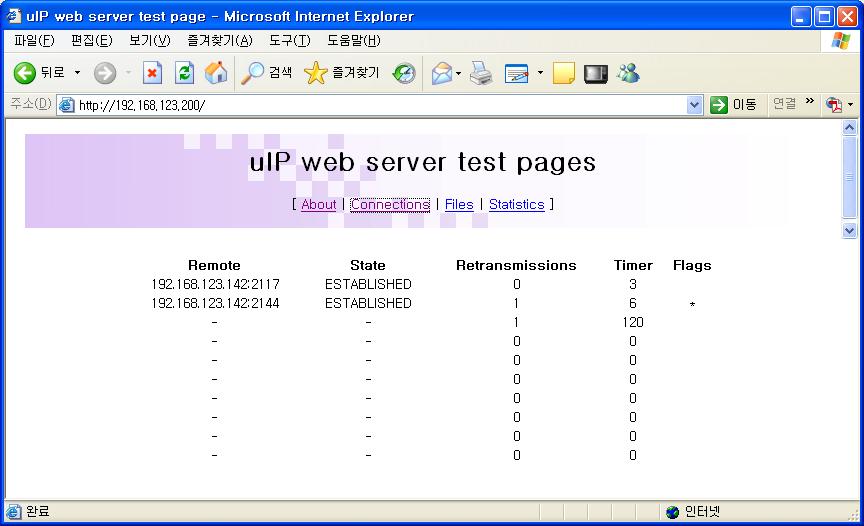Click the Edit page icon
The width and height of the screenshot is (864, 526).
tap(516, 73)
